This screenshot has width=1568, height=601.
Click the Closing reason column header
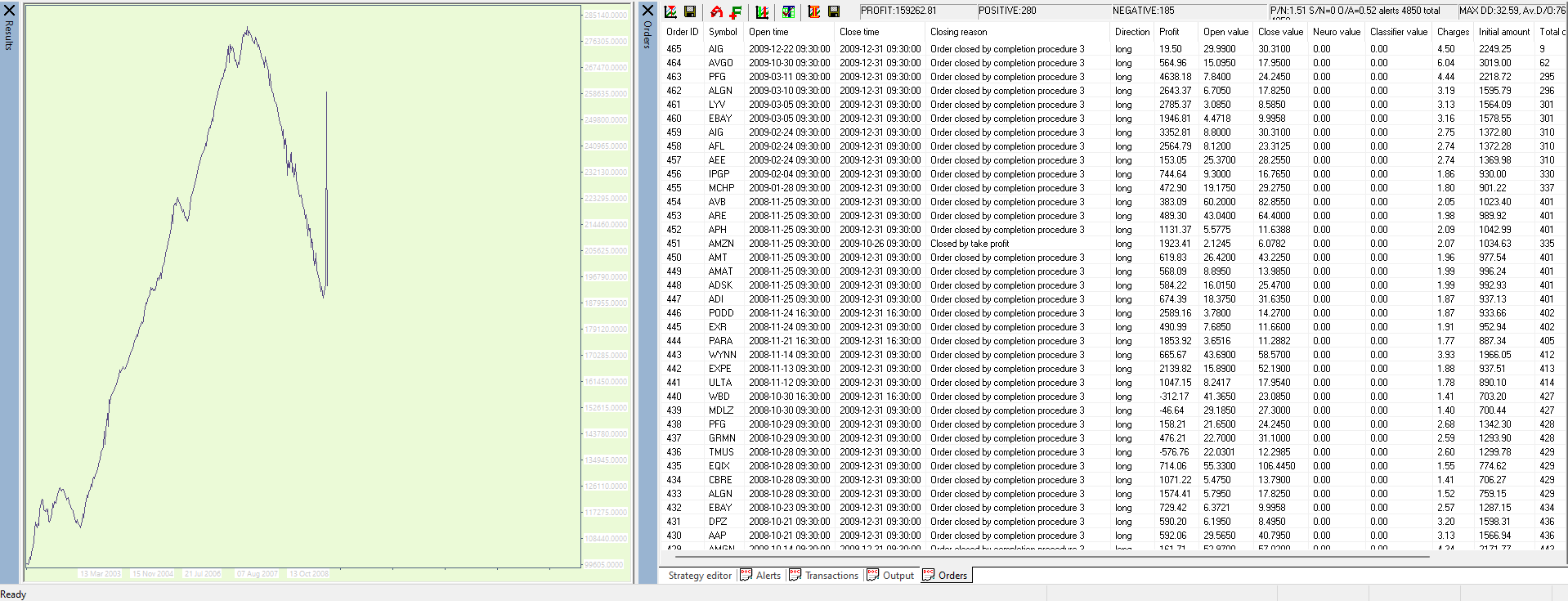(x=958, y=32)
